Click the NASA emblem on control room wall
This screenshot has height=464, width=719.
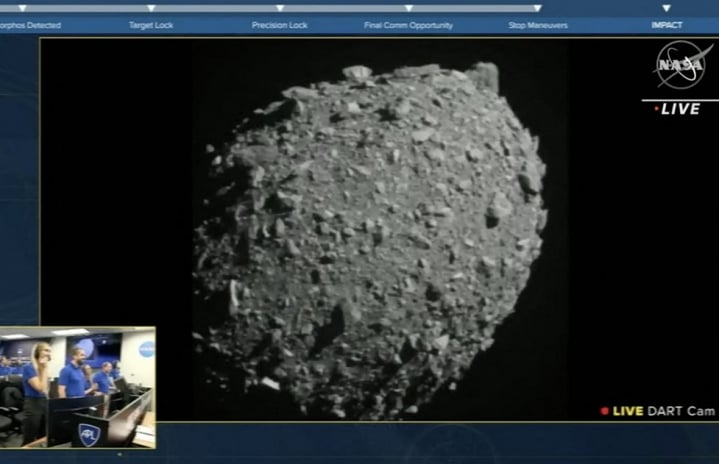coord(147,349)
